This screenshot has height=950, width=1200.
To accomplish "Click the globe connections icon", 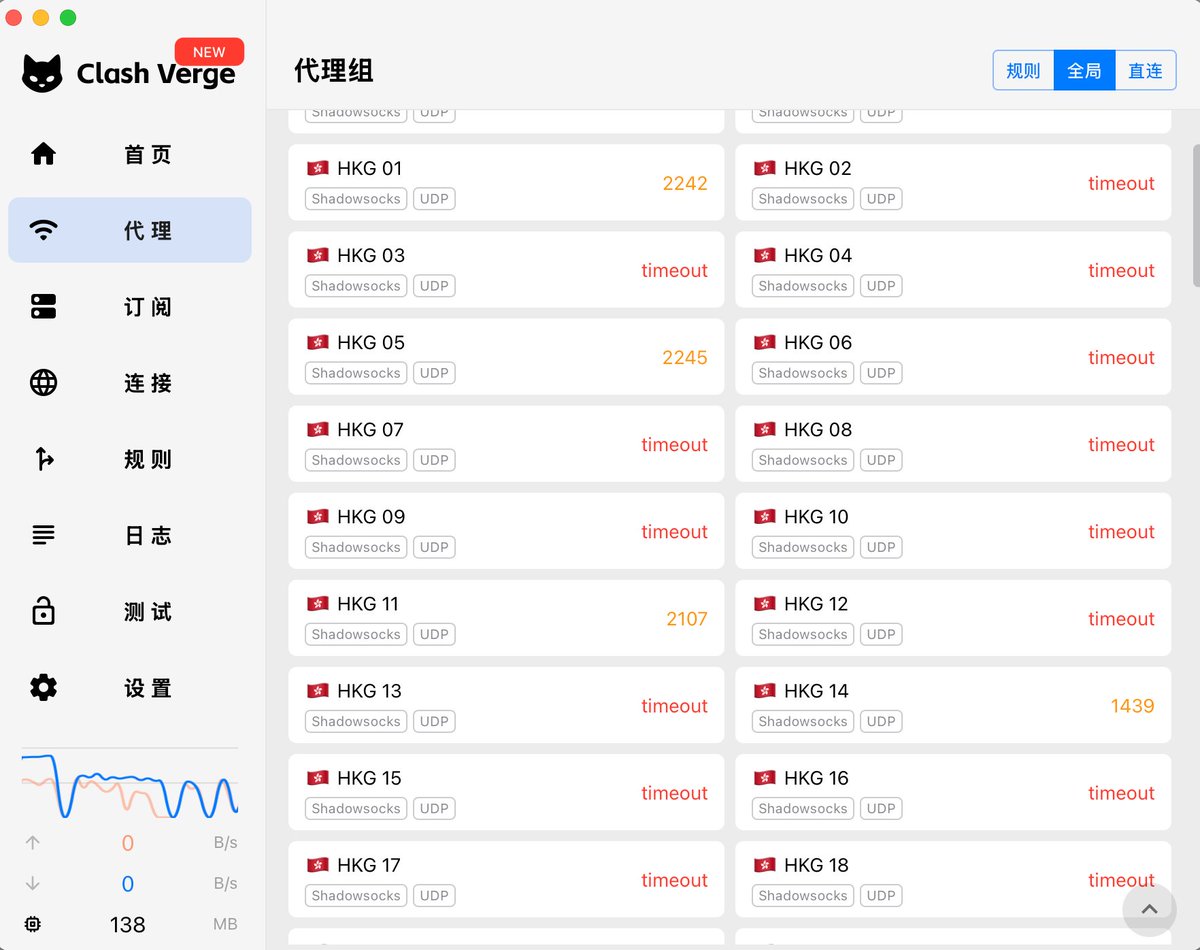I will [x=44, y=383].
